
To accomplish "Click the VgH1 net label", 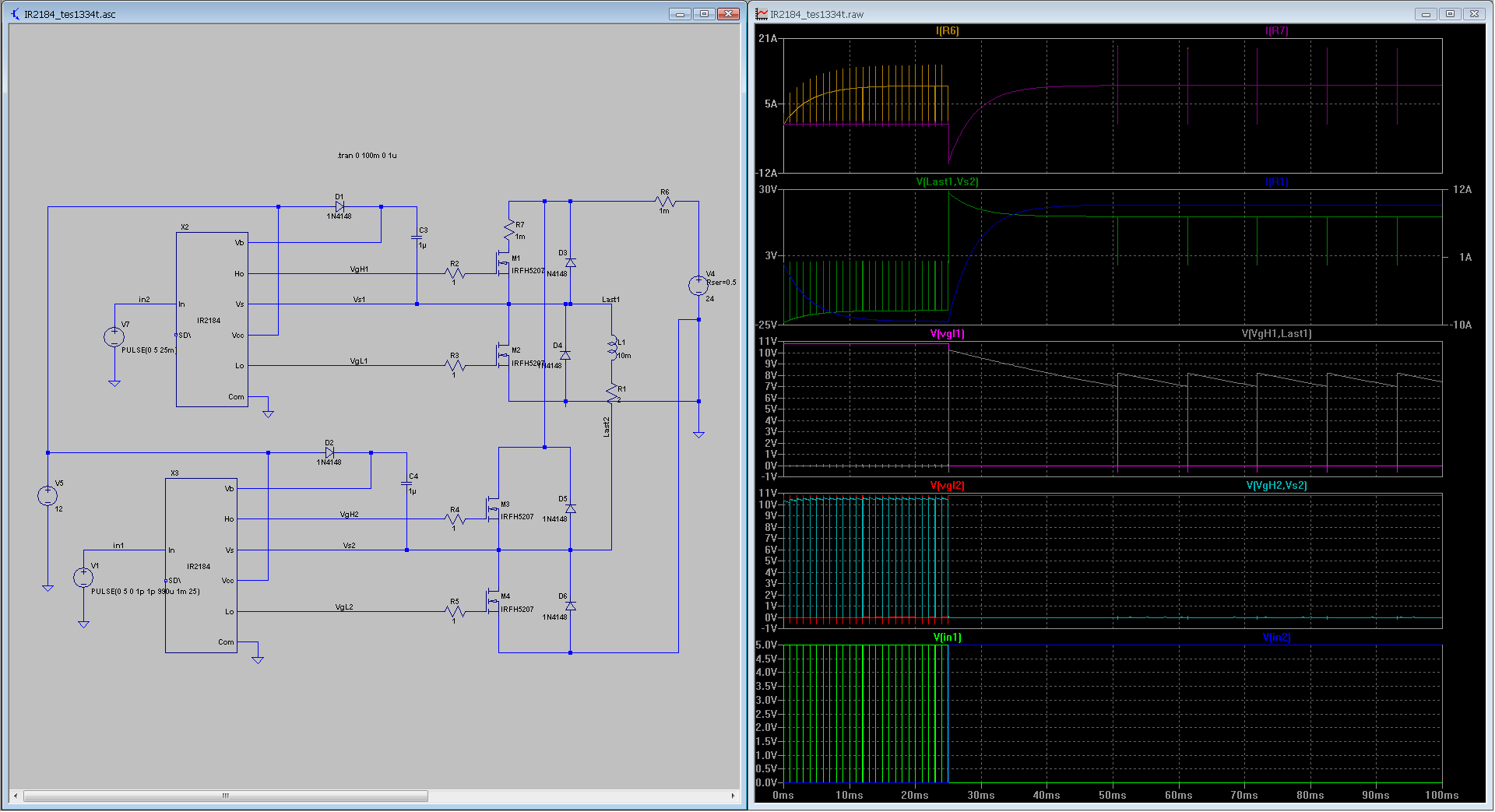I will click(x=359, y=269).
